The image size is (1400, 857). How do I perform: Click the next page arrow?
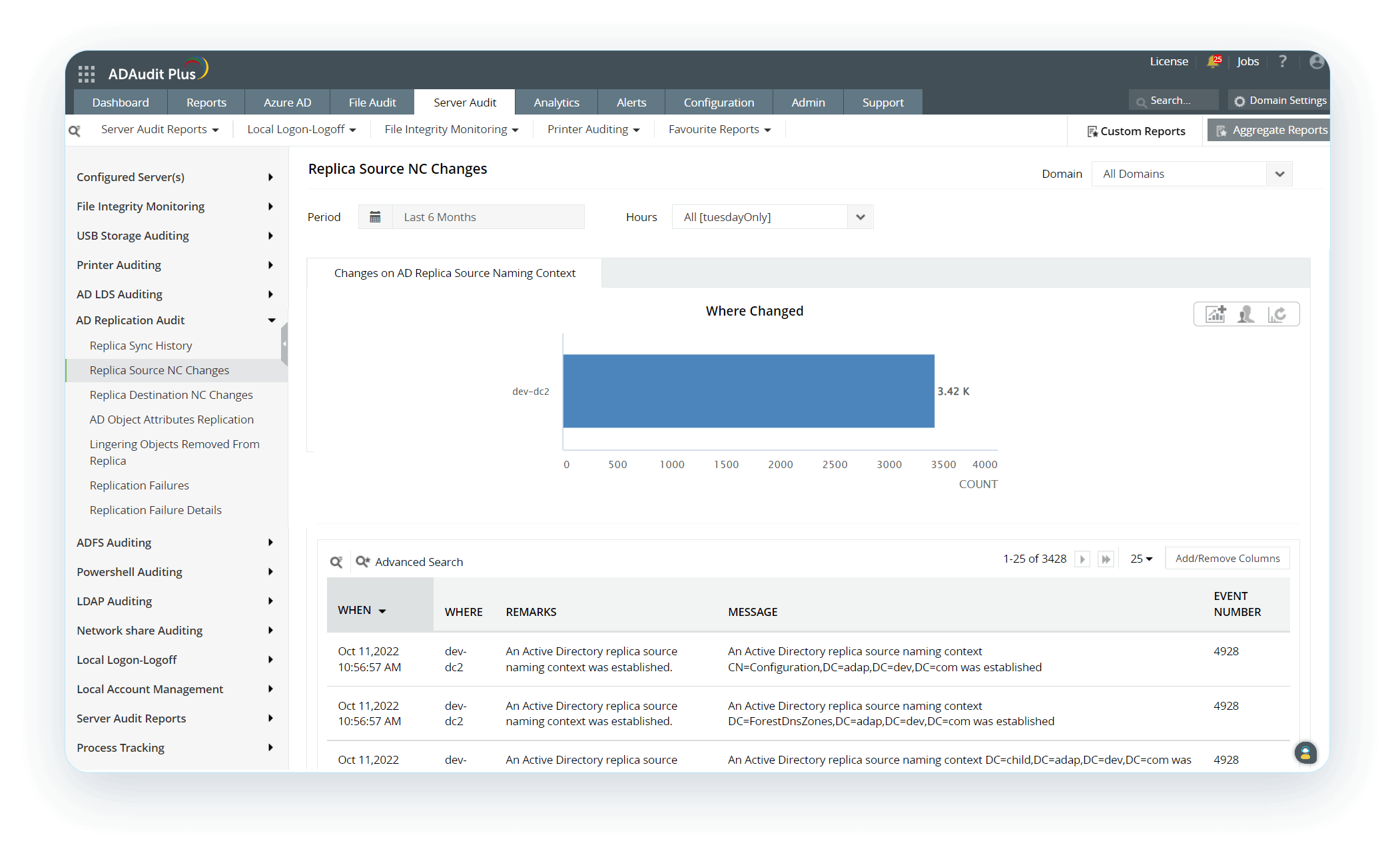pyautogui.click(x=1082, y=559)
